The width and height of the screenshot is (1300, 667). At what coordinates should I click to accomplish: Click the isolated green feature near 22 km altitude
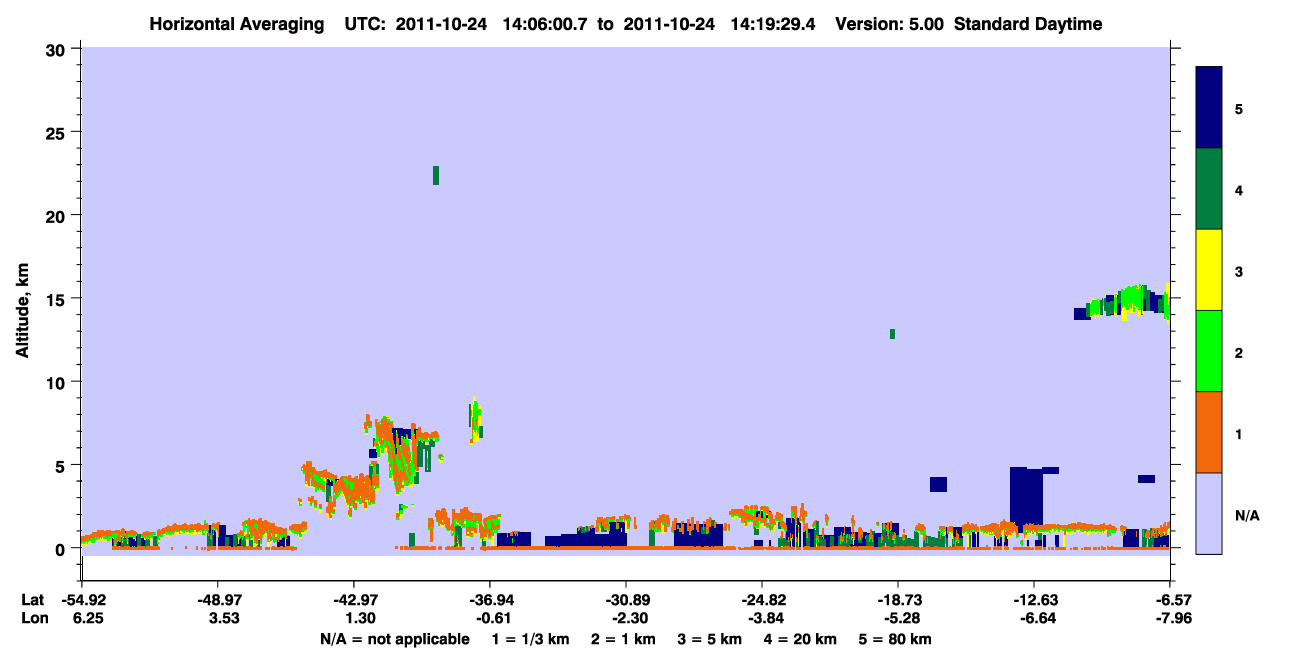click(x=436, y=175)
